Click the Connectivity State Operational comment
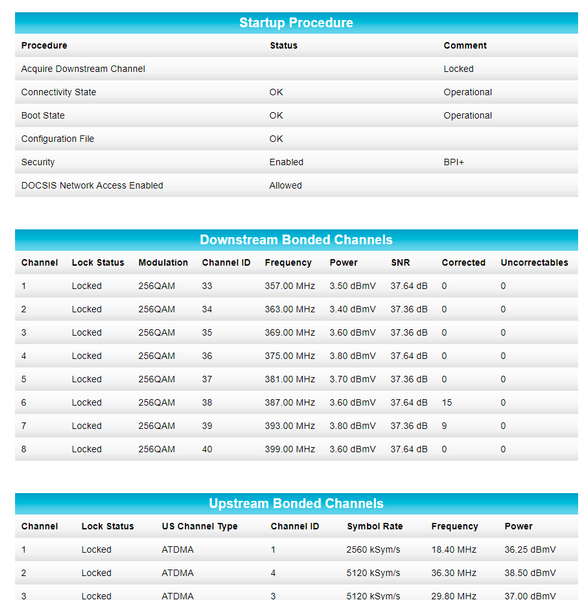 click(467, 92)
